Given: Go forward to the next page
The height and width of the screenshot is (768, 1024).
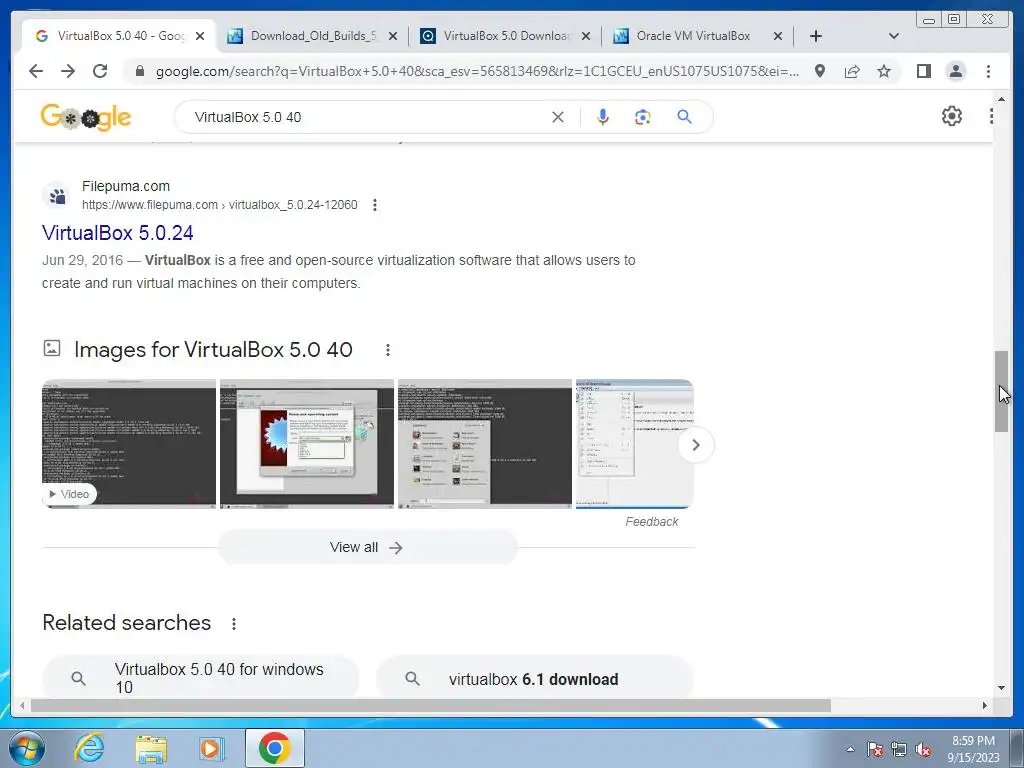Looking at the screenshot, I should tap(68, 71).
